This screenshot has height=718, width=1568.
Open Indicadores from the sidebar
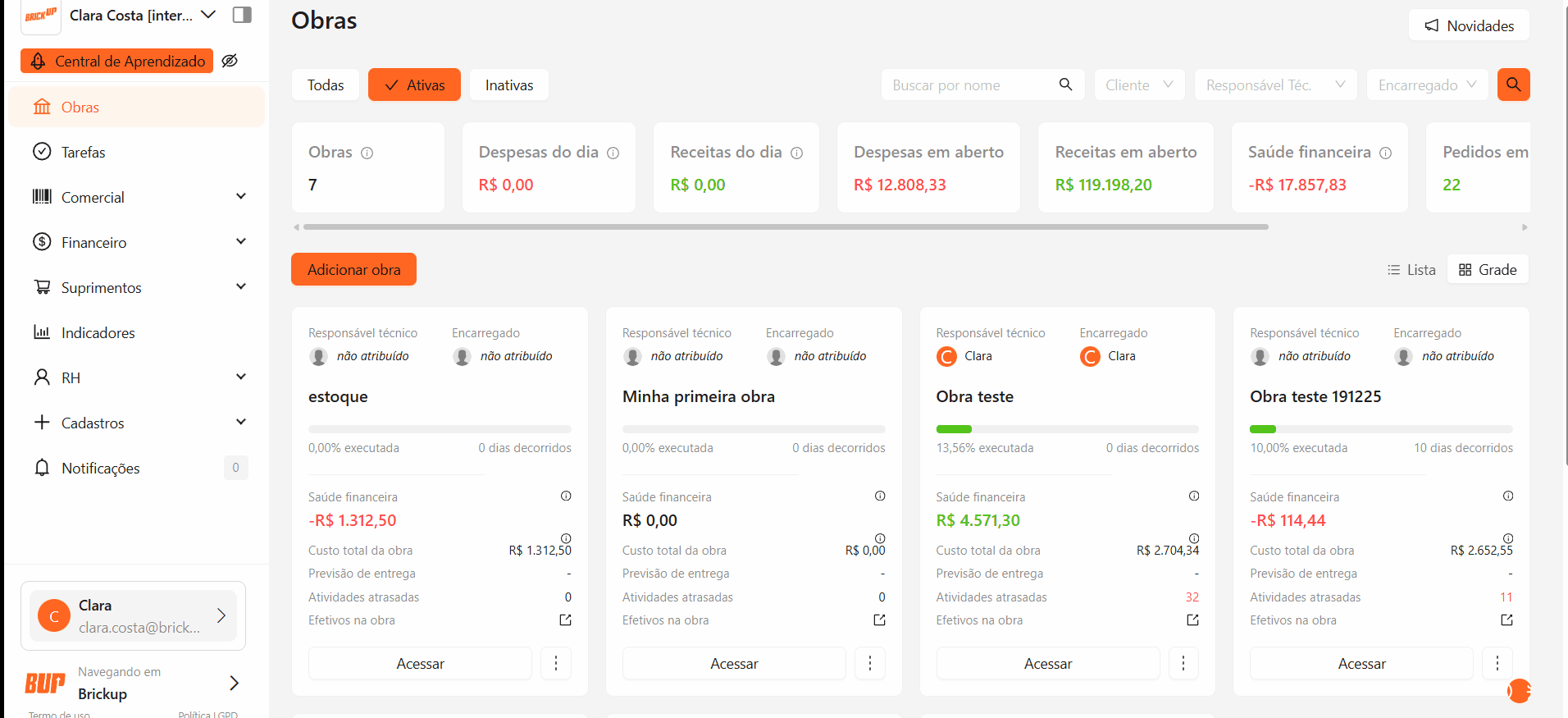[98, 332]
